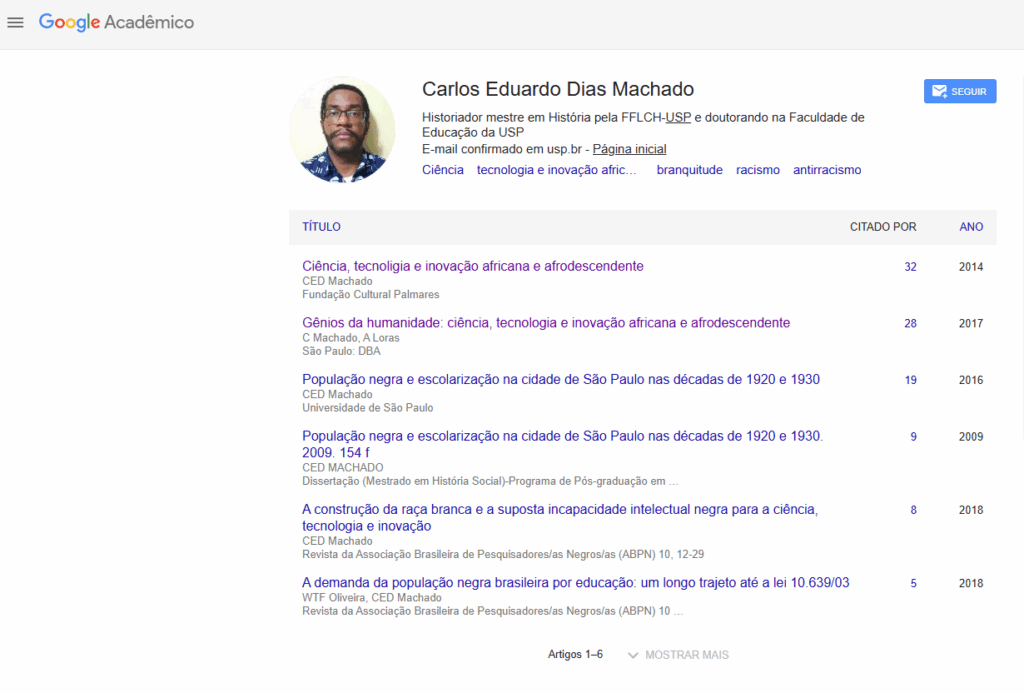The image size is (1024, 693).
Task: Open article A construção da raça branca
Action: click(x=559, y=510)
